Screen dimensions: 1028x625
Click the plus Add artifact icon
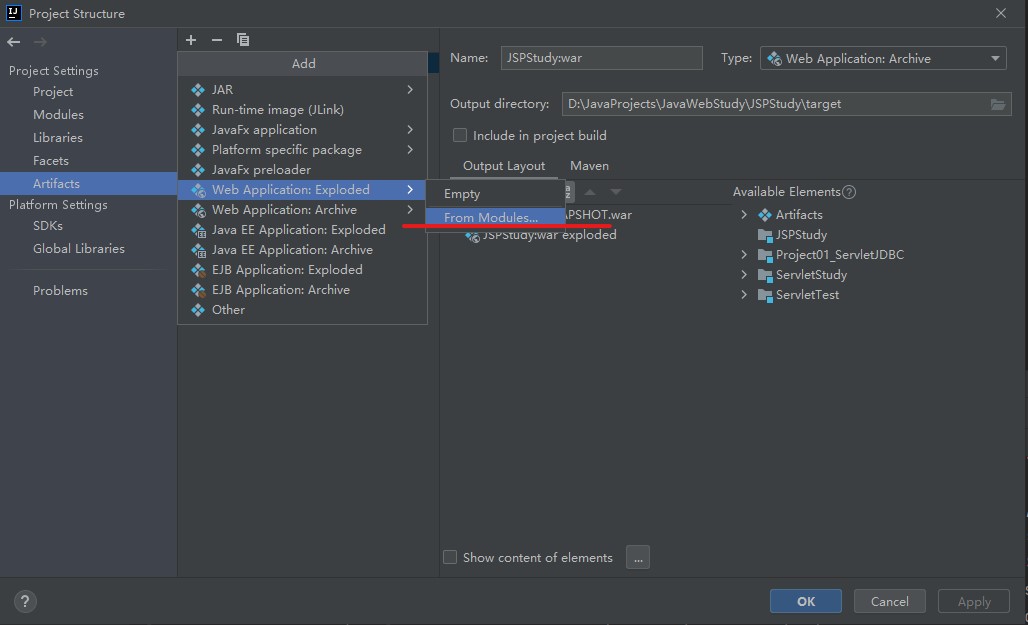(x=191, y=40)
